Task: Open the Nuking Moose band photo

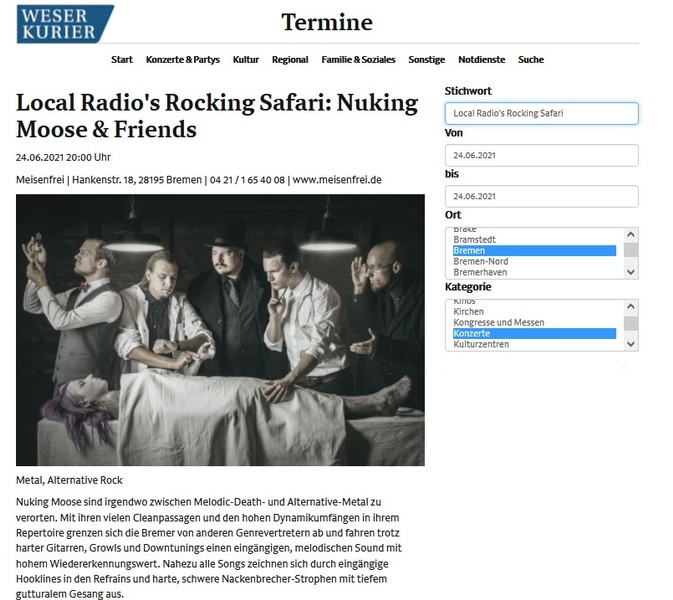Action: pos(220,330)
